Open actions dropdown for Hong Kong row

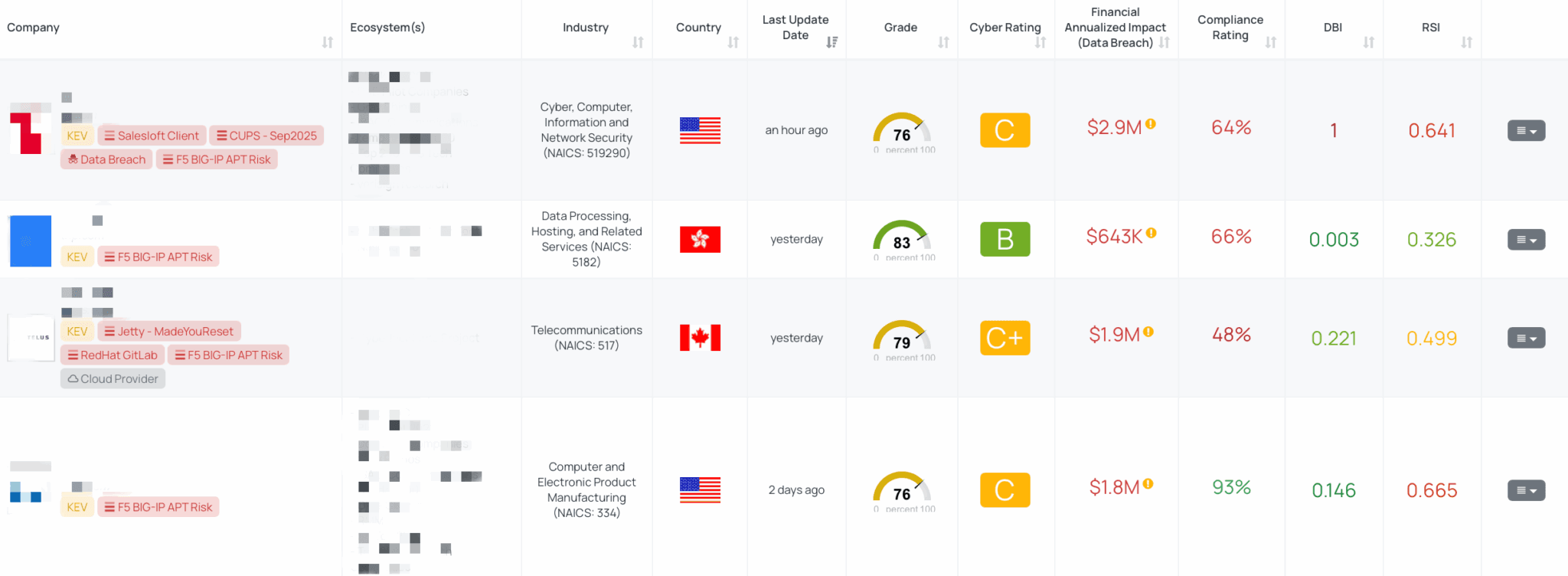1526,240
